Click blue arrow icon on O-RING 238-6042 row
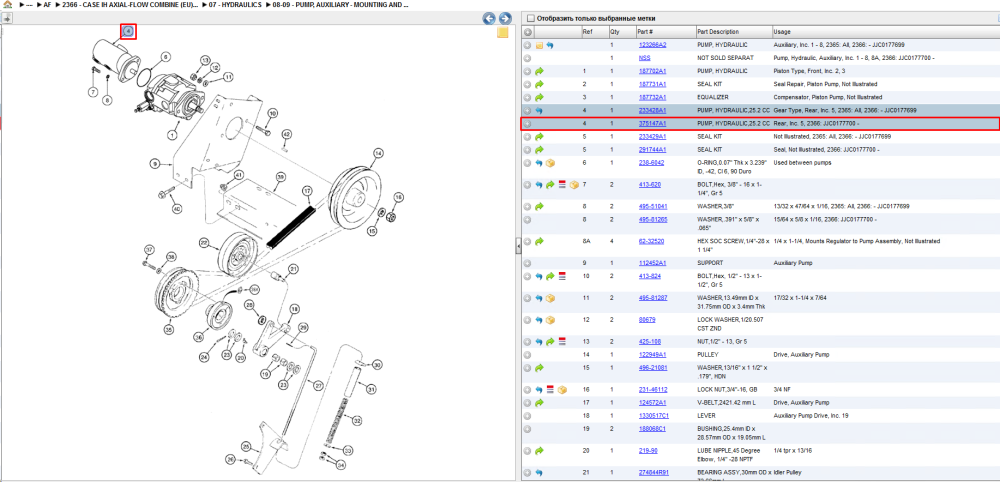 pos(539,163)
